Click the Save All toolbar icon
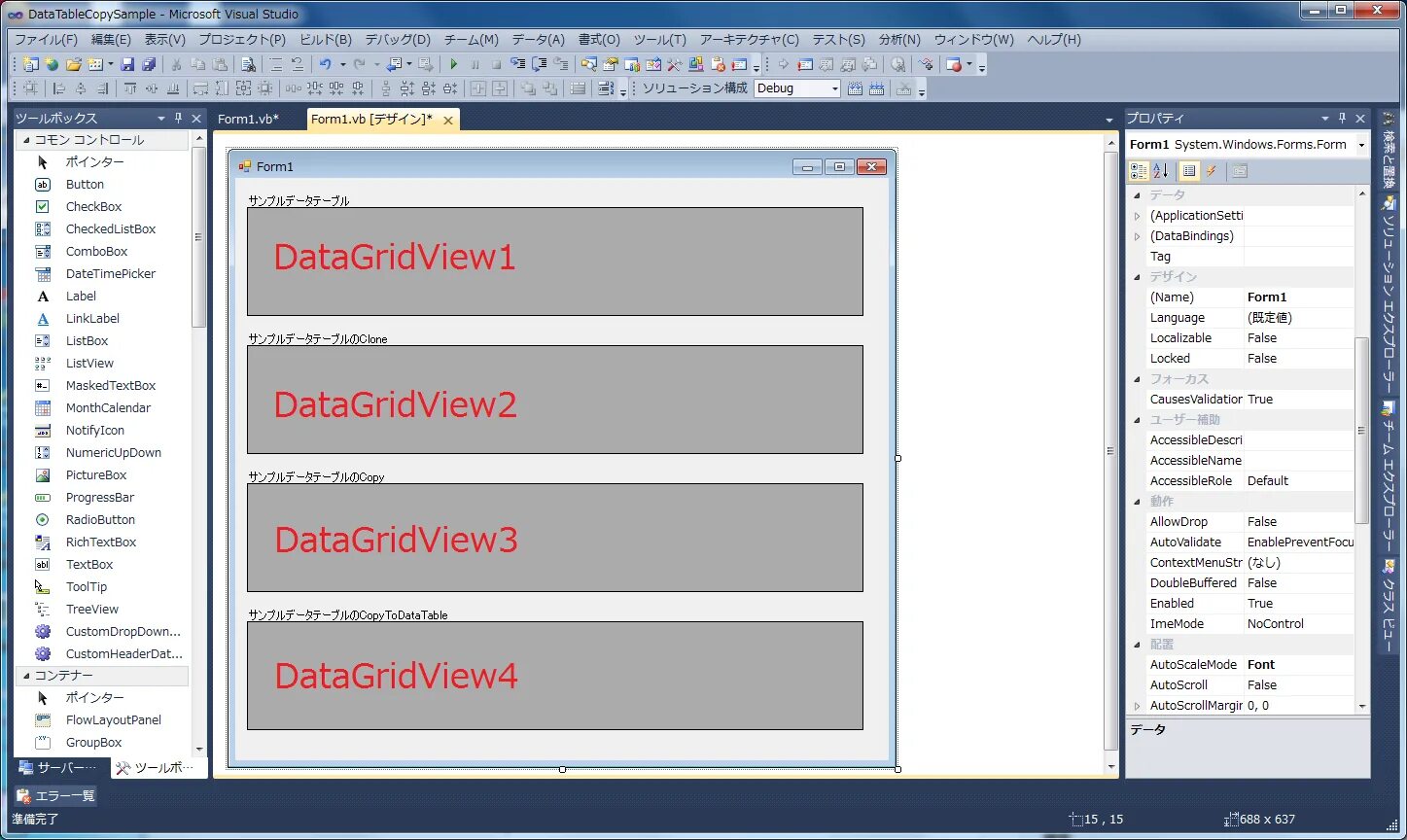The height and width of the screenshot is (840, 1407). [x=148, y=64]
